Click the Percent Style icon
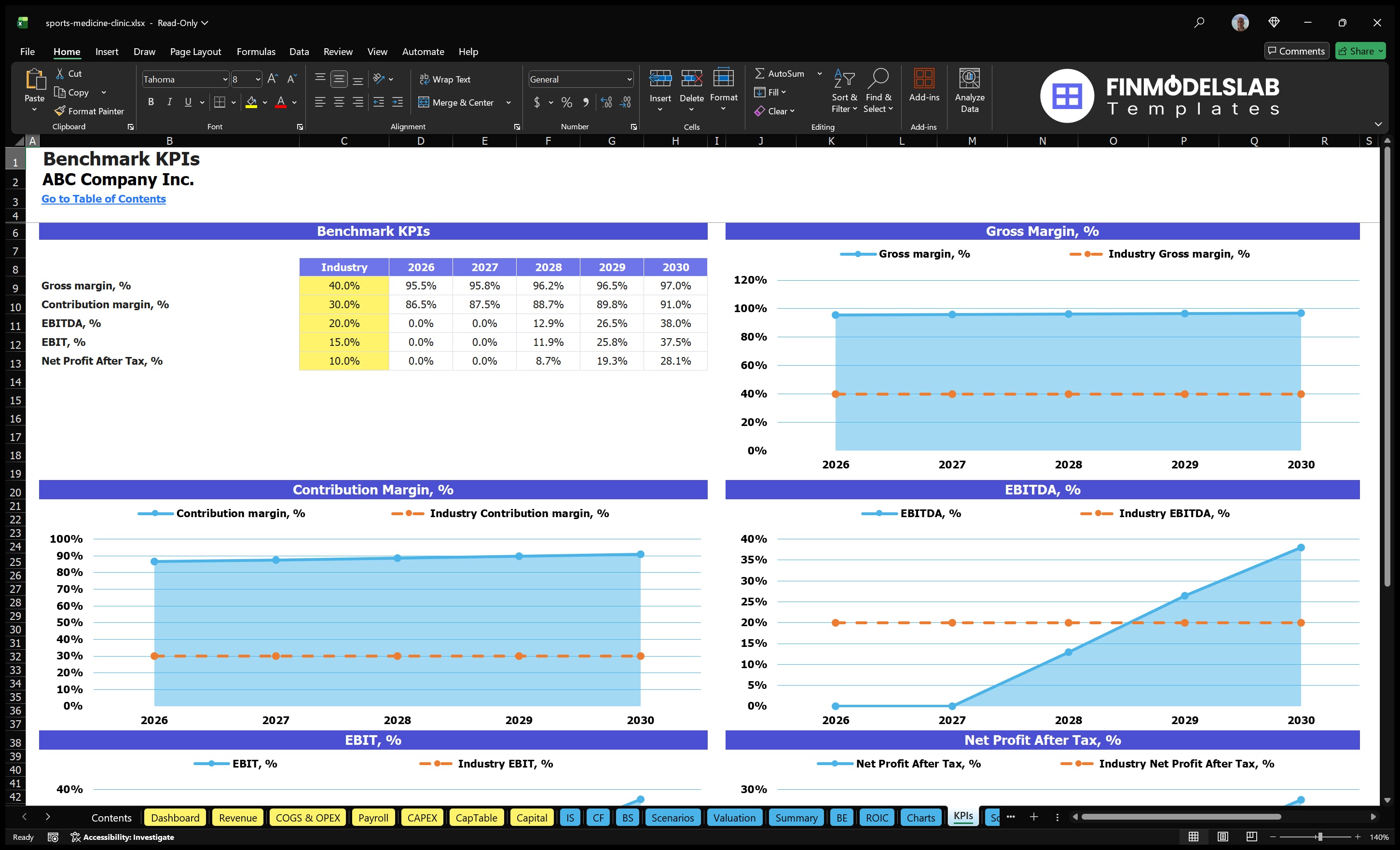The image size is (1400, 850). 566,103
